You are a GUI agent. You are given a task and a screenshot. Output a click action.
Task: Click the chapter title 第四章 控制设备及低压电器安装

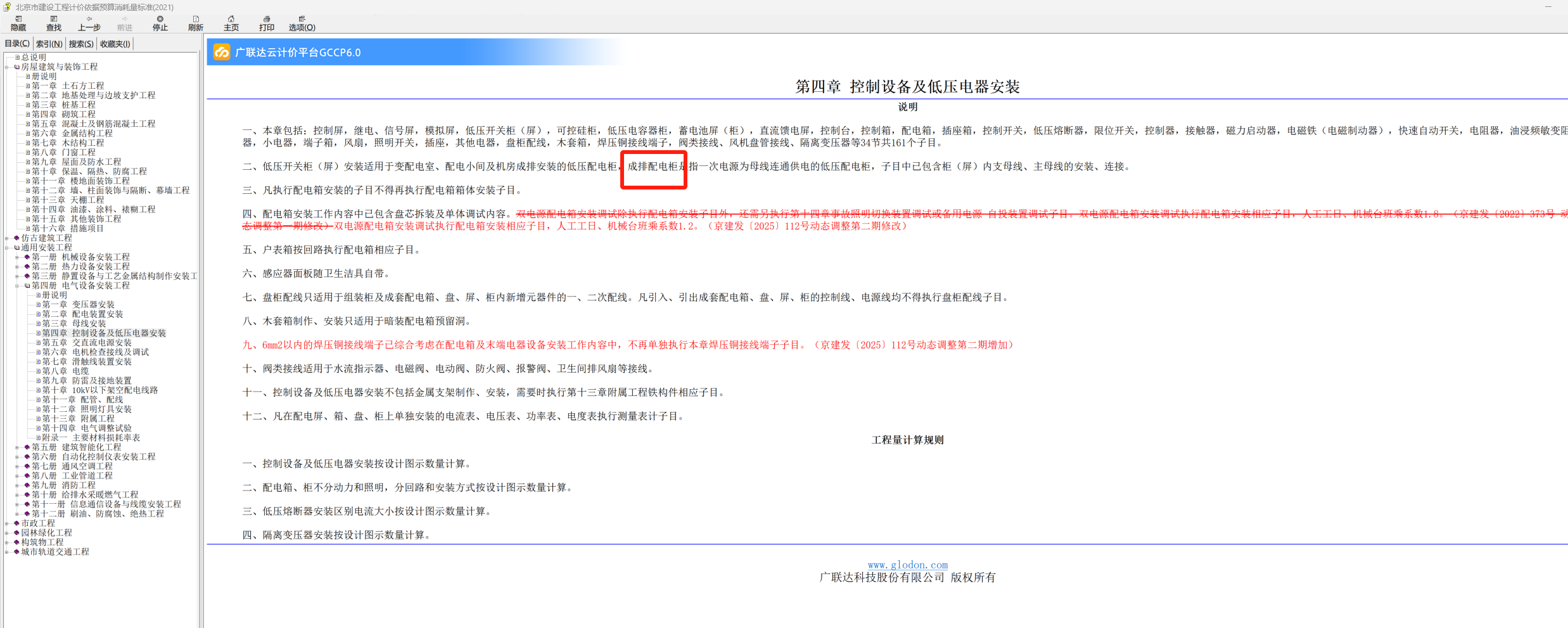click(x=907, y=87)
